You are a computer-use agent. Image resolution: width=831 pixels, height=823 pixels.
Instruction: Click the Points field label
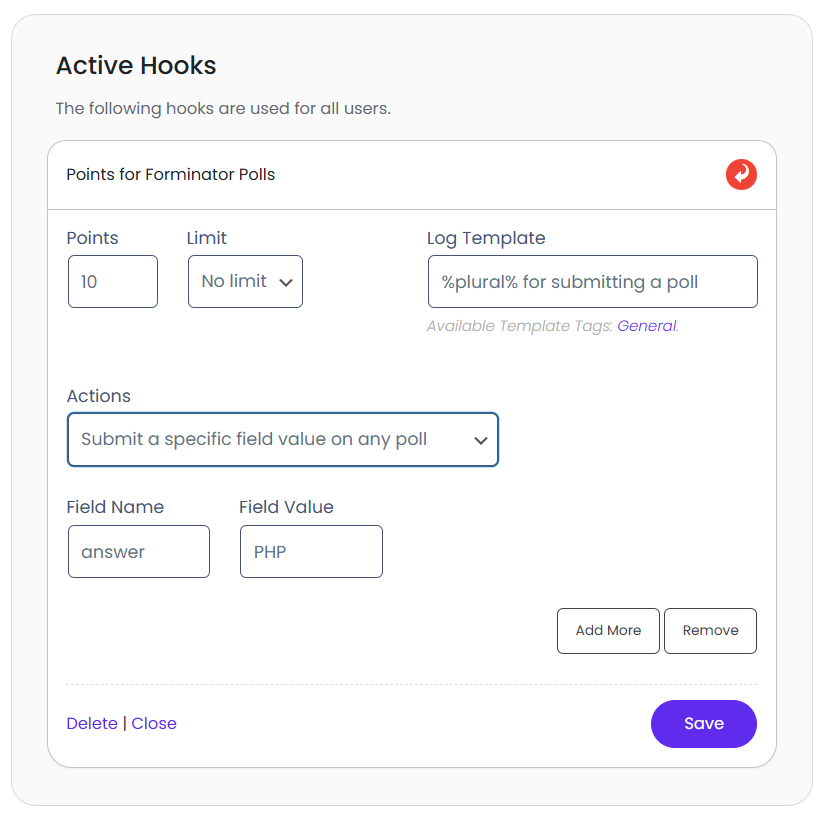[x=92, y=238]
